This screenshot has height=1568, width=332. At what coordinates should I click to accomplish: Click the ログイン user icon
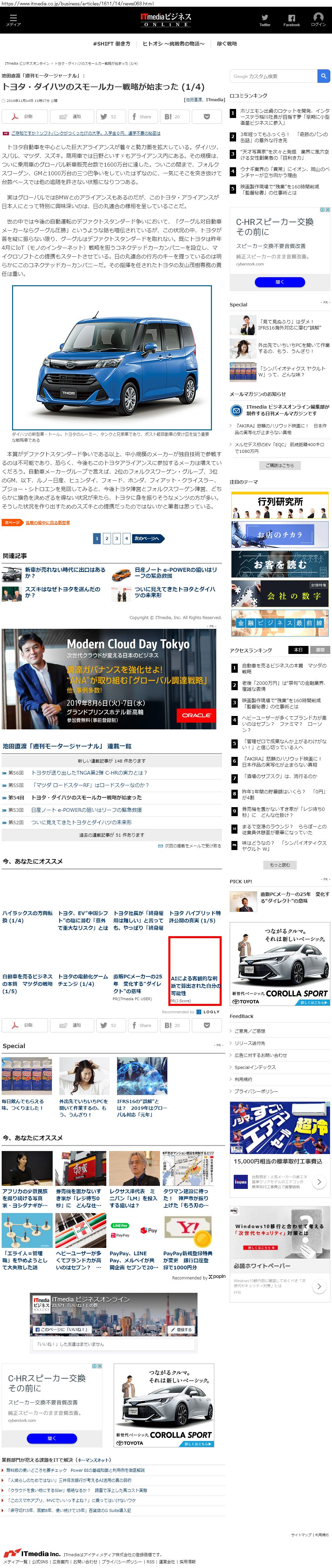click(x=318, y=19)
